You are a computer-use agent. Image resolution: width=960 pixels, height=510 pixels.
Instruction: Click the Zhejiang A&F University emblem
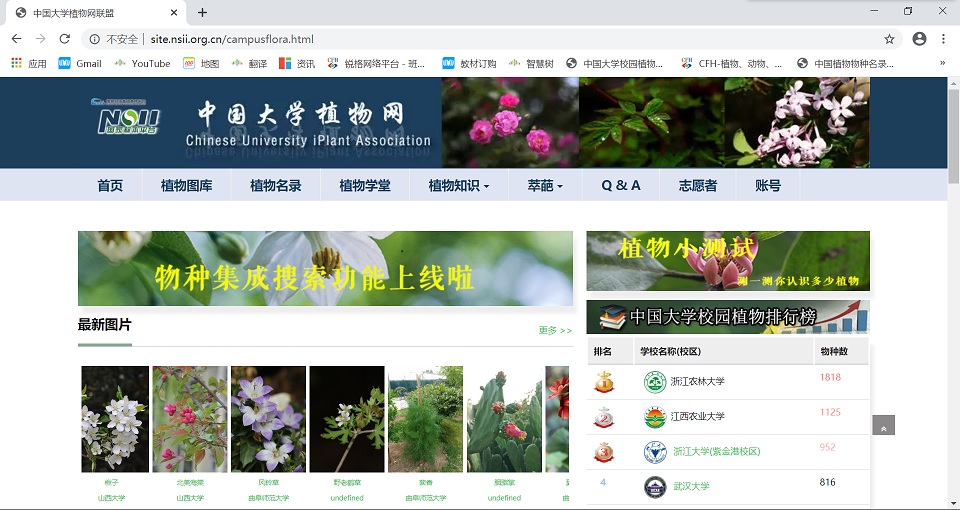(x=654, y=382)
